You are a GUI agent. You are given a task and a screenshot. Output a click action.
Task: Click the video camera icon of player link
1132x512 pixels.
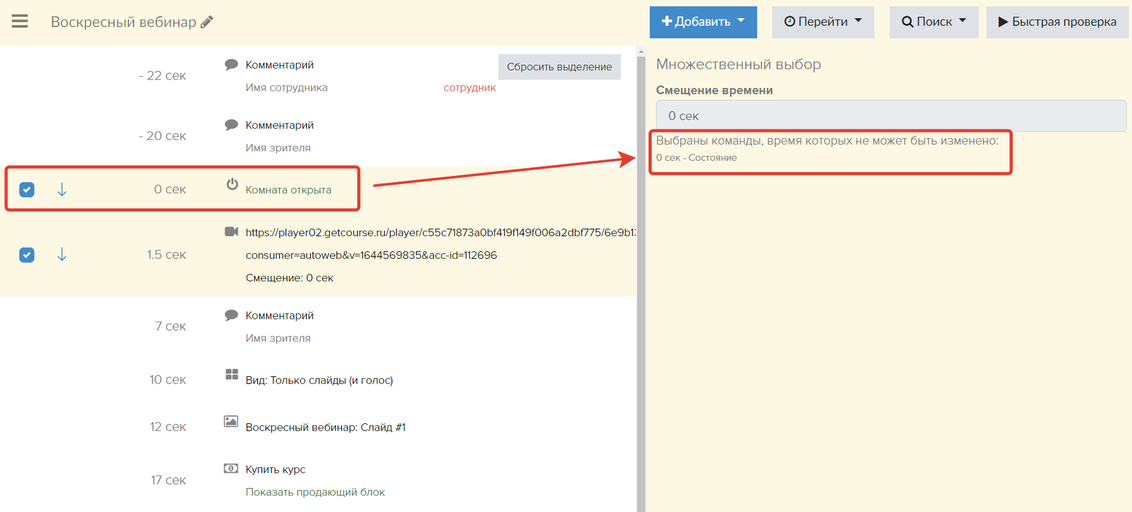point(231,231)
